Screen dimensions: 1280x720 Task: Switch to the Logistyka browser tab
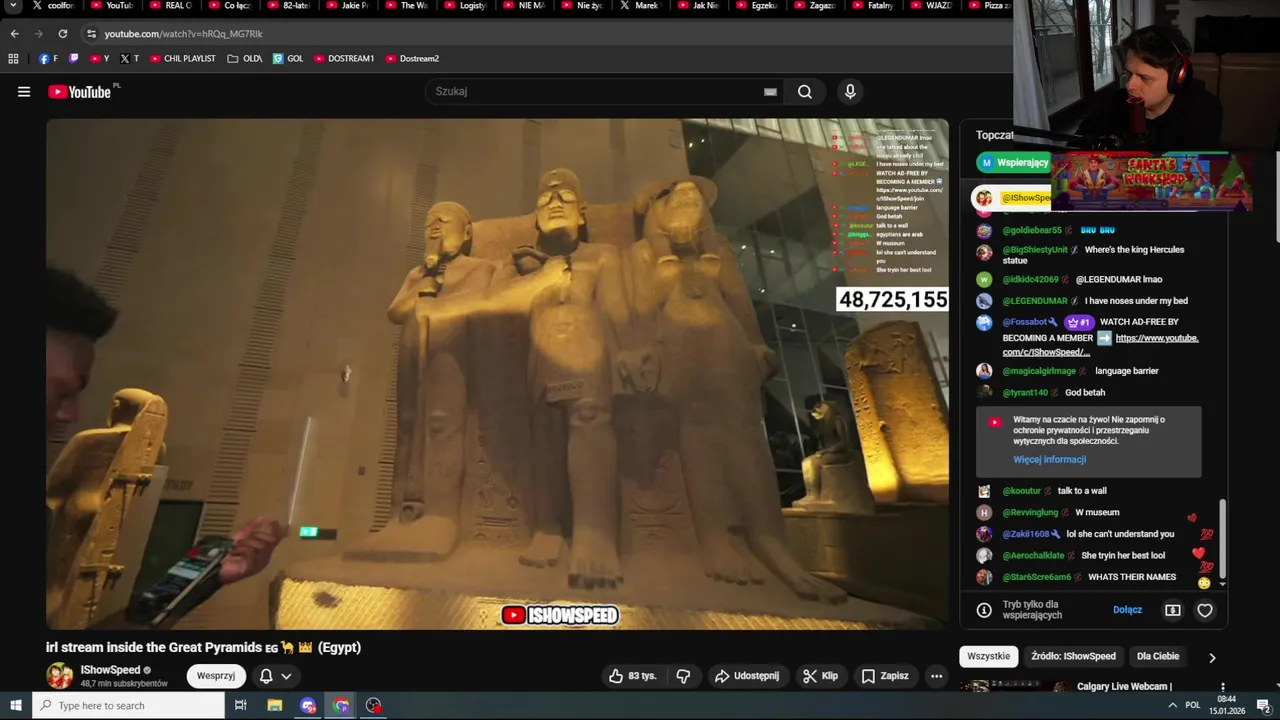point(464,6)
